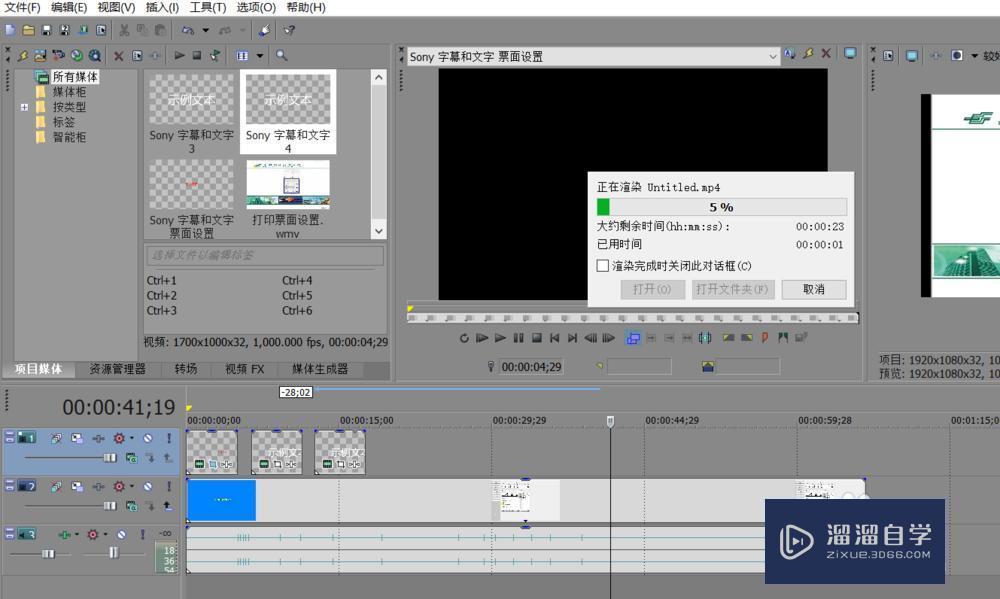
Task: Click the Undo icon in the top toolbar
Action: pyautogui.click(x=188, y=30)
